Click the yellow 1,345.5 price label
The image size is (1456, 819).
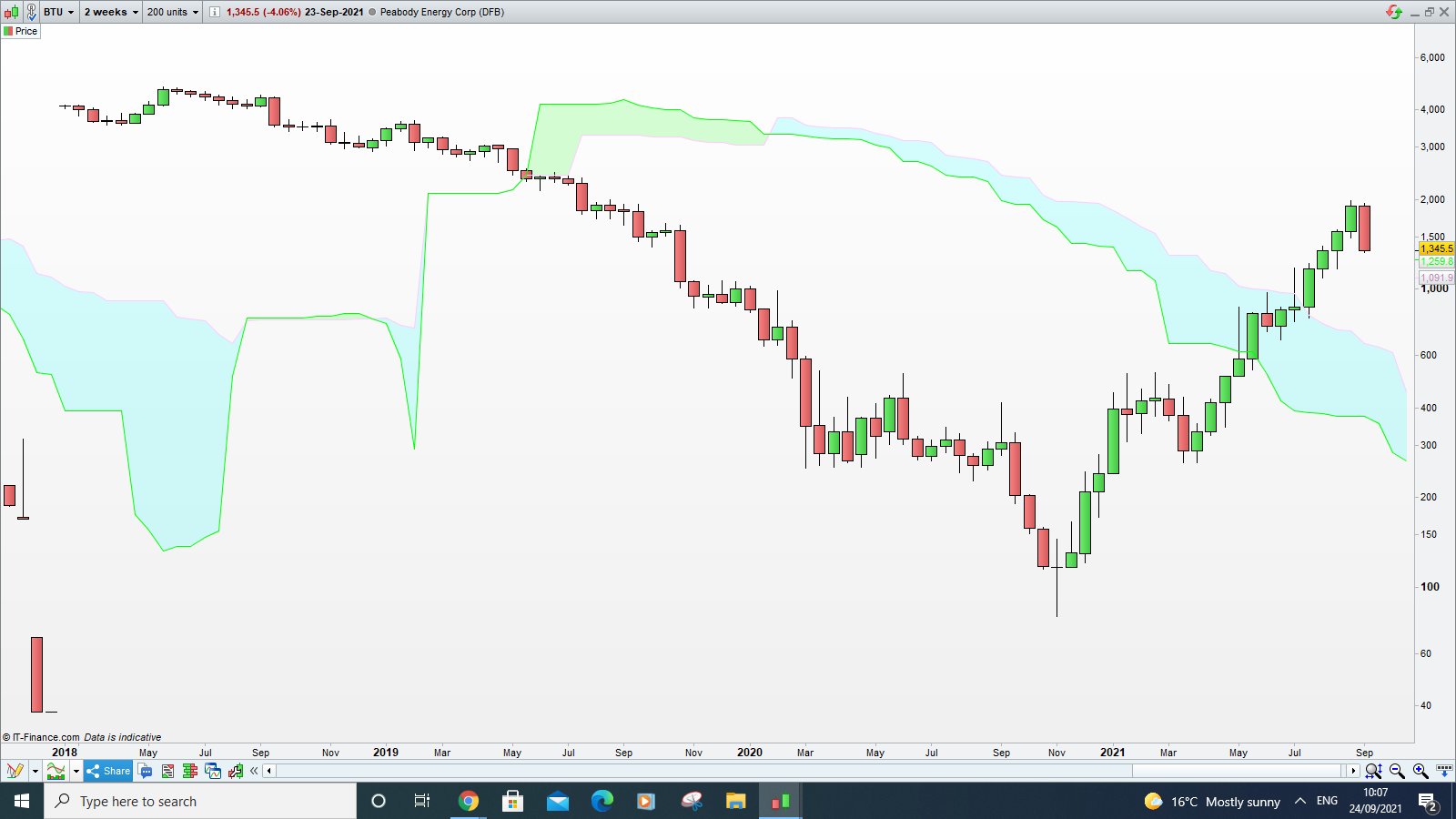click(1436, 248)
